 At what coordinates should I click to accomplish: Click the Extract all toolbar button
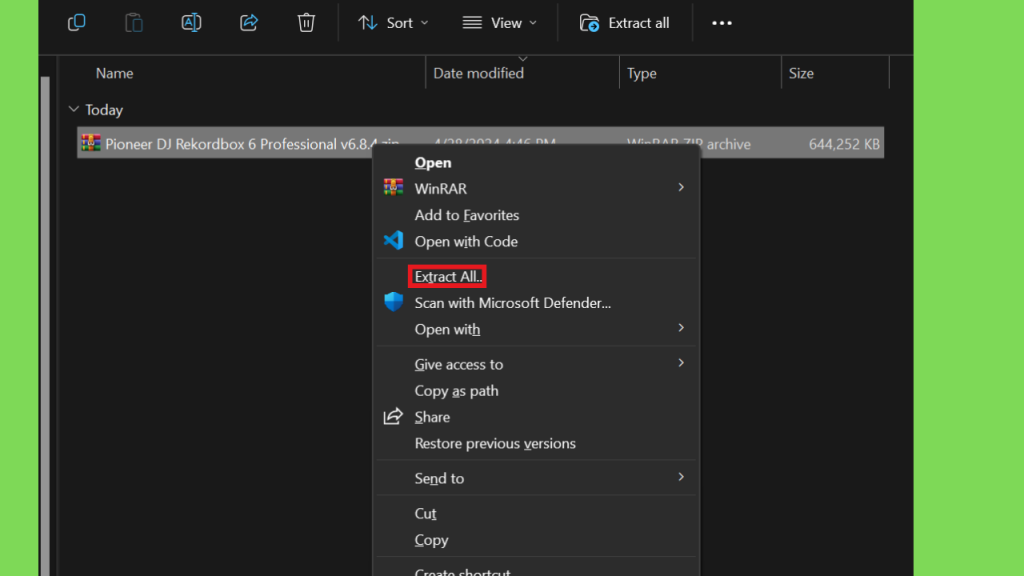pyautogui.click(x=624, y=23)
